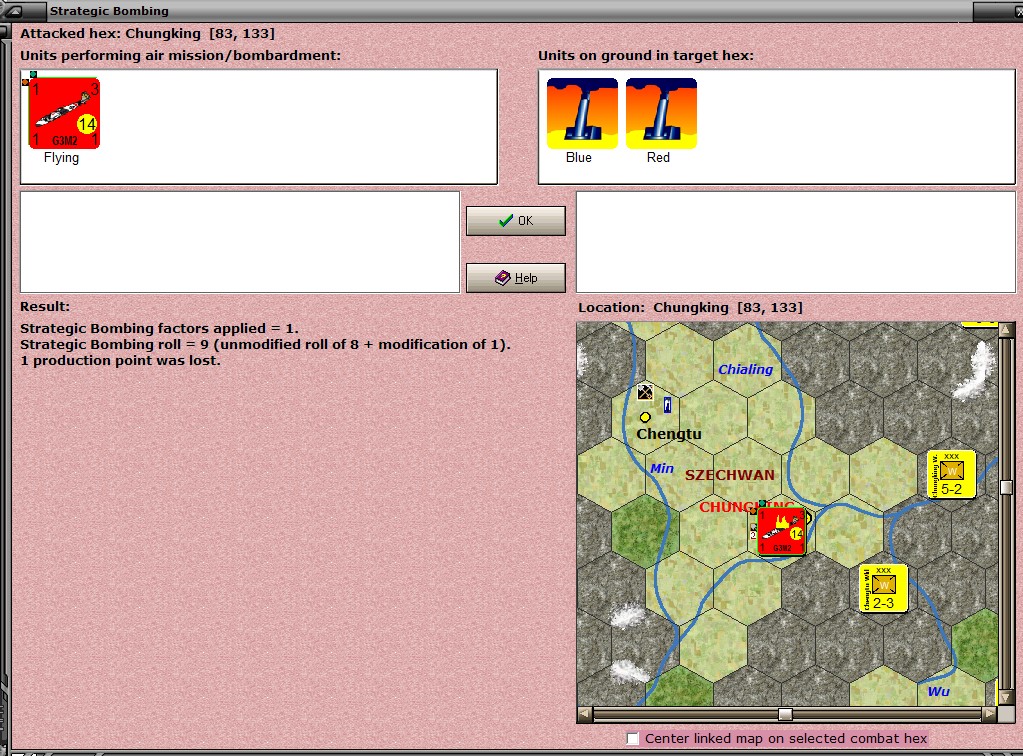Click the map scroll down arrow
1023x756 pixels.
1006,699
